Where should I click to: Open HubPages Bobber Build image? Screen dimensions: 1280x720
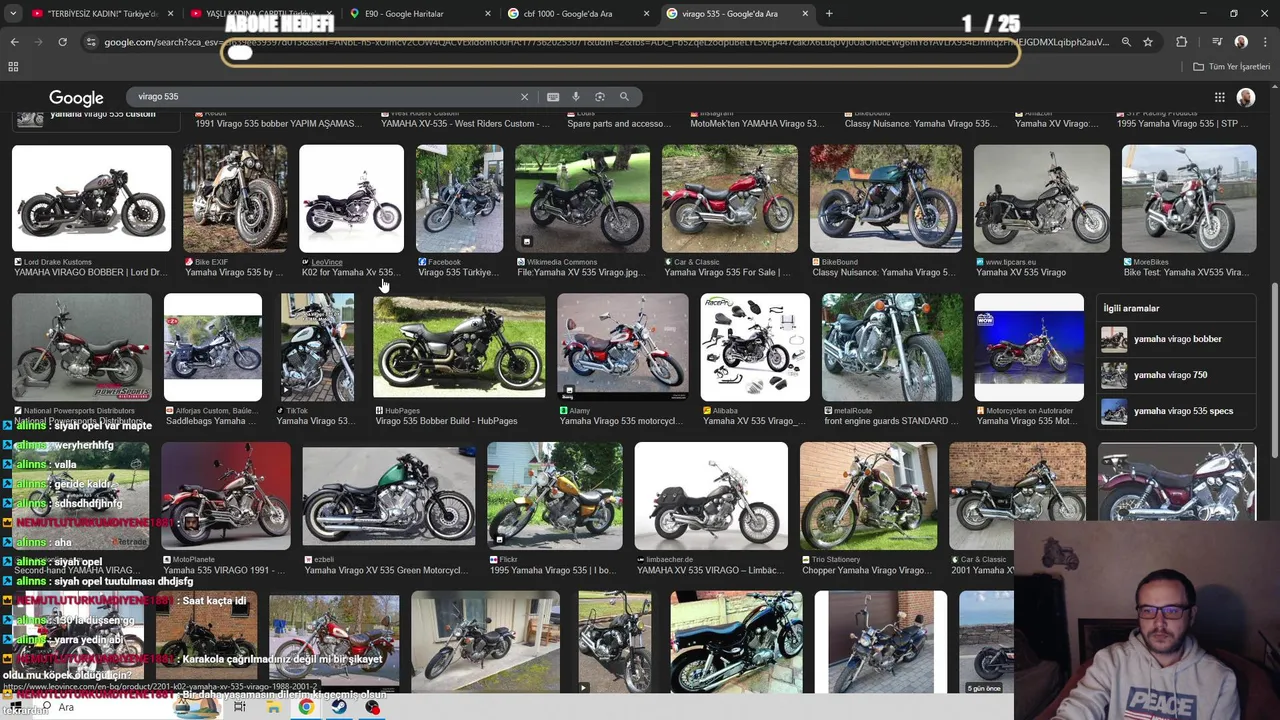point(459,347)
